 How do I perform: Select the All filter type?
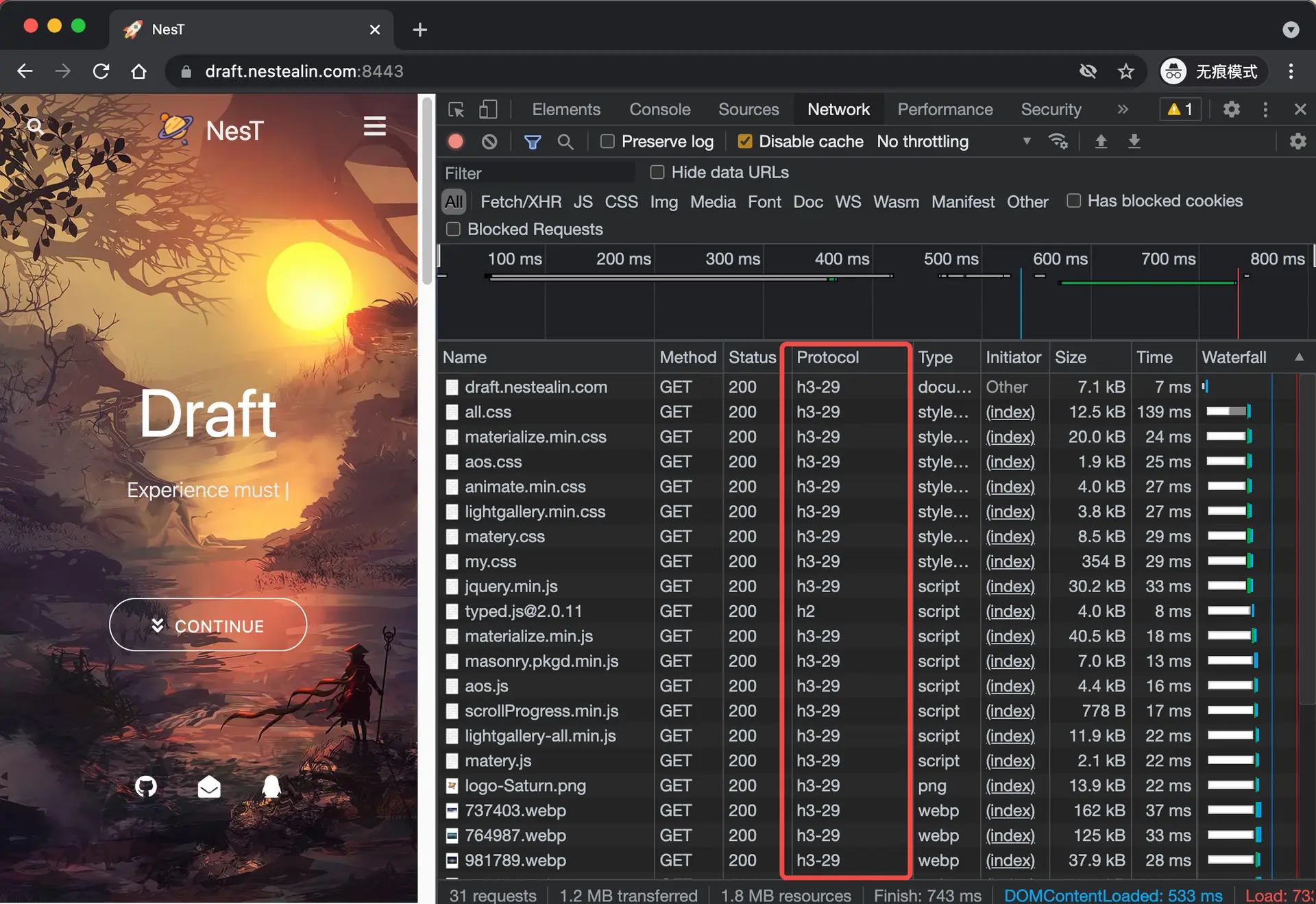454,202
